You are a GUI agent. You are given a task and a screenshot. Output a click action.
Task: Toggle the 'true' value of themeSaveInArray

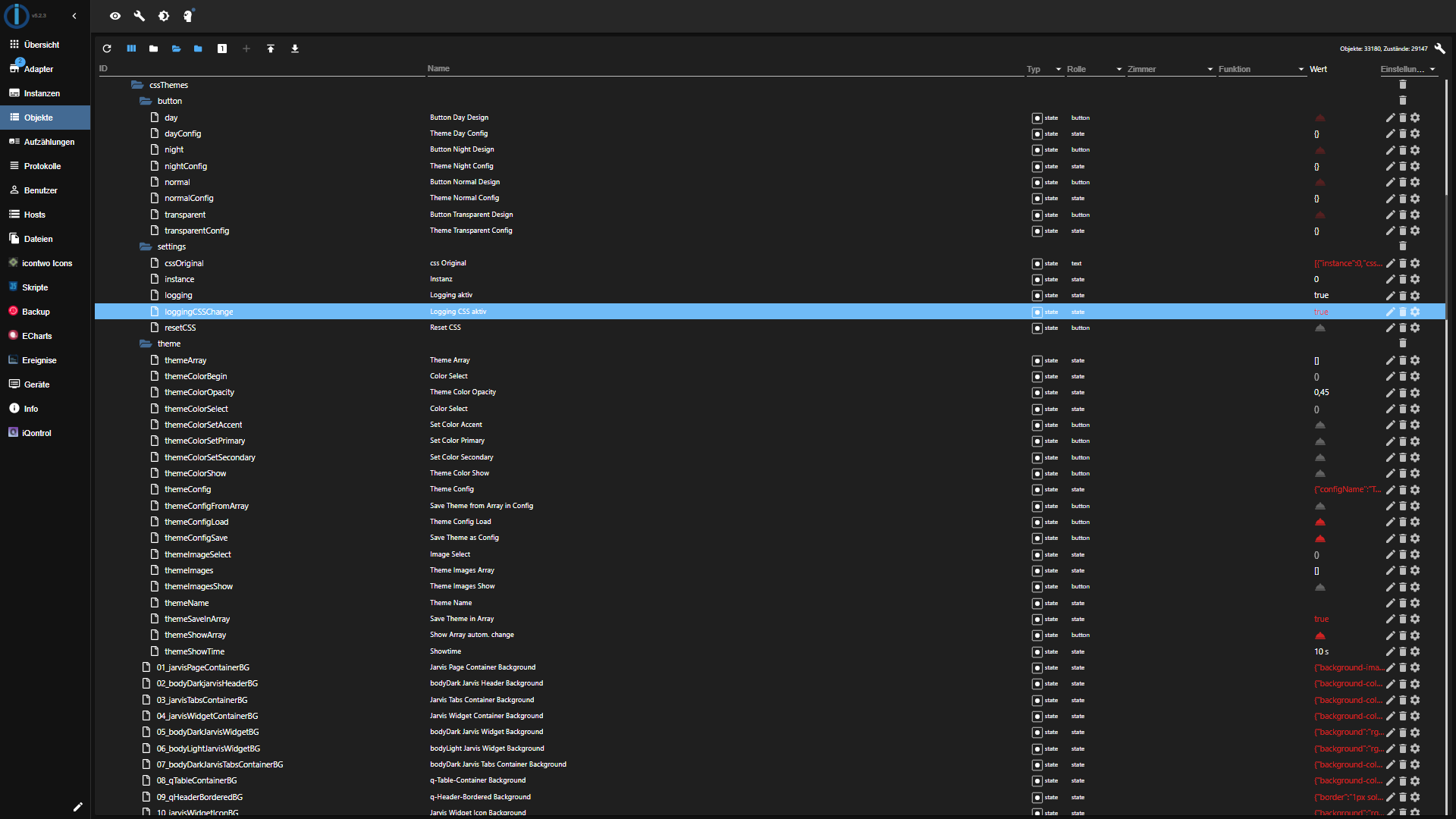pyautogui.click(x=1321, y=620)
